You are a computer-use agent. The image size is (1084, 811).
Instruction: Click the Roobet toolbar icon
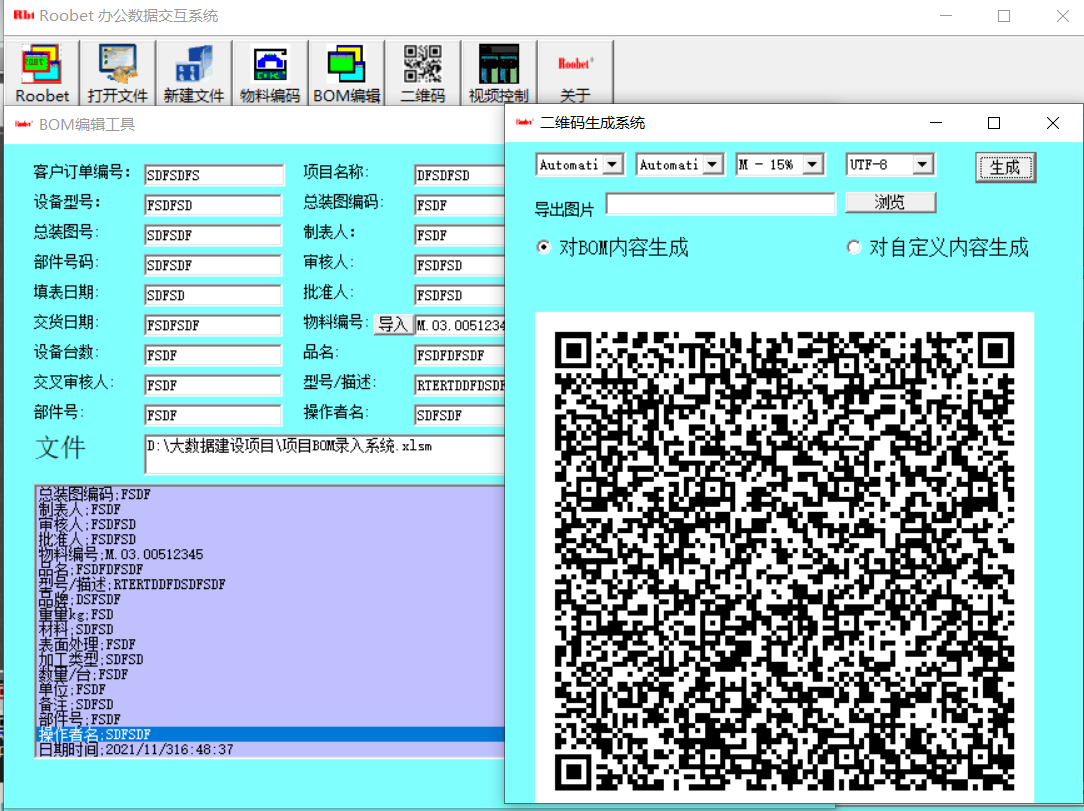(x=42, y=73)
